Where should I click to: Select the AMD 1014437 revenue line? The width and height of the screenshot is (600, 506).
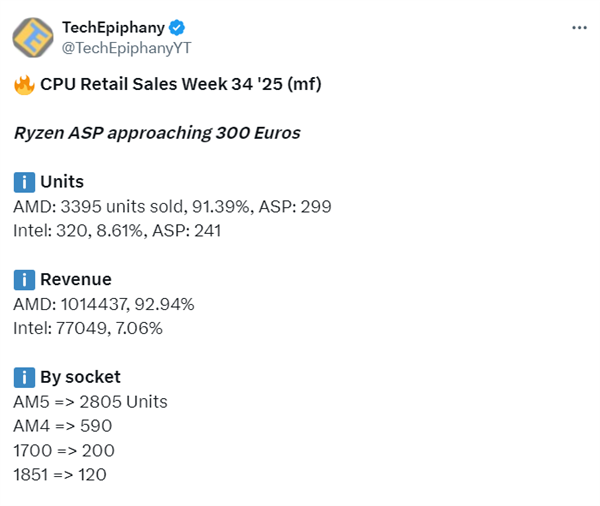[104, 304]
